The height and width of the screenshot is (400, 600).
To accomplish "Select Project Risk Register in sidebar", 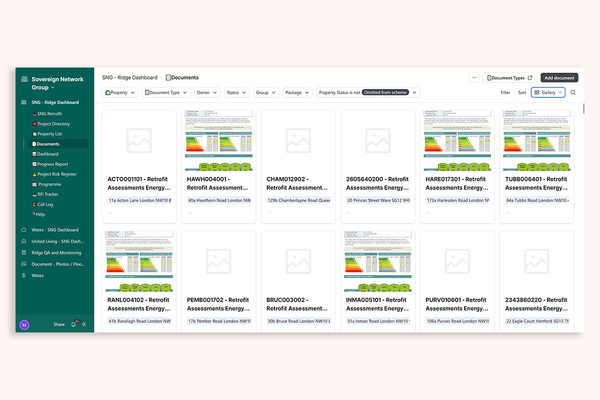I will tap(59, 174).
